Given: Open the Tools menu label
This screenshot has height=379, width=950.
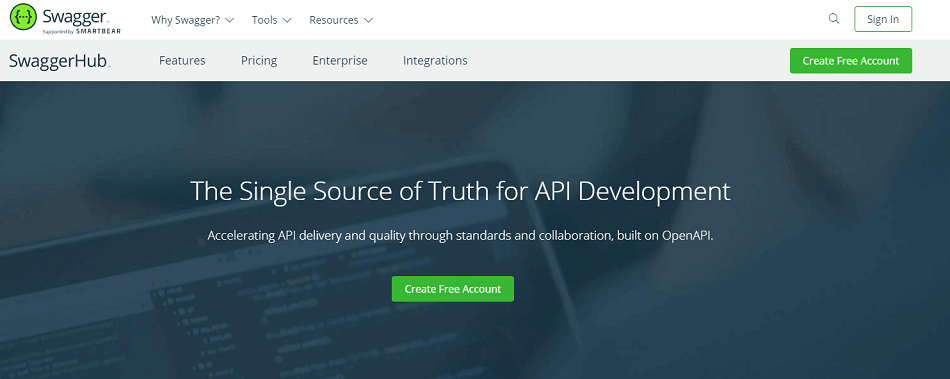Looking at the screenshot, I should pyautogui.click(x=265, y=20).
